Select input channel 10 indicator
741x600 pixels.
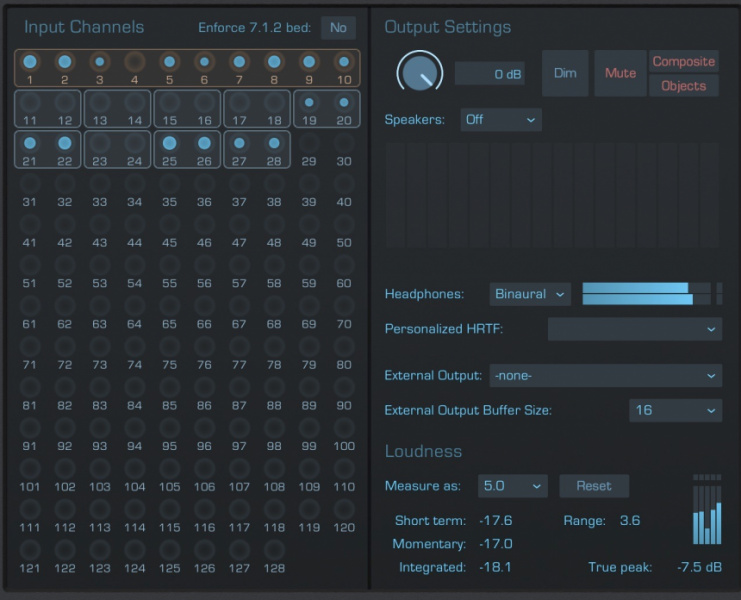click(x=344, y=62)
